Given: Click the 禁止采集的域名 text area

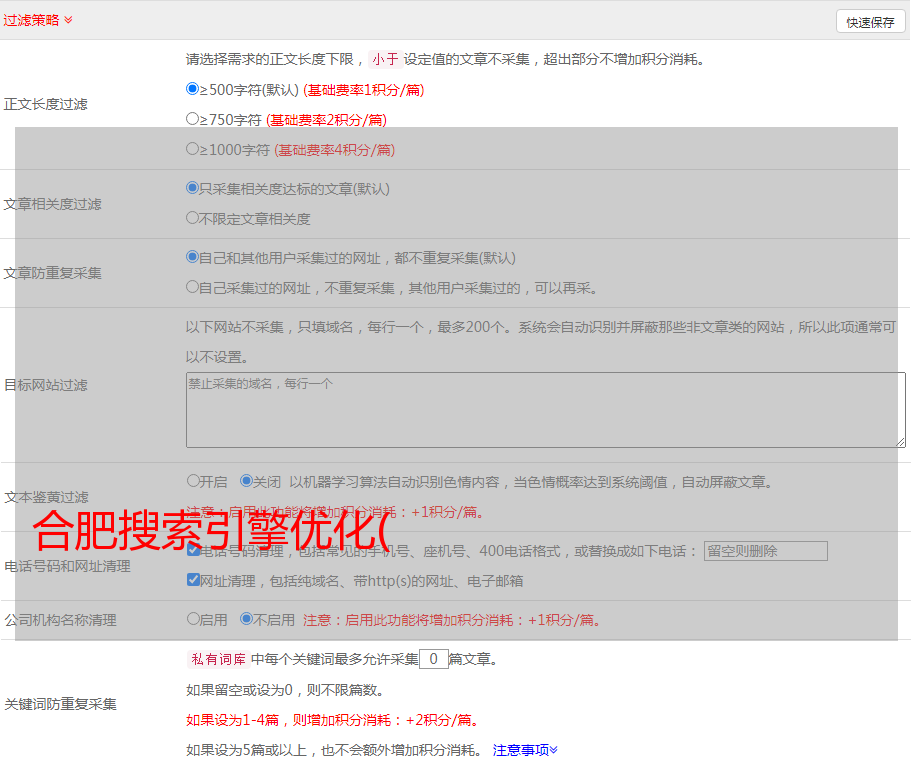Looking at the screenshot, I should (x=545, y=410).
